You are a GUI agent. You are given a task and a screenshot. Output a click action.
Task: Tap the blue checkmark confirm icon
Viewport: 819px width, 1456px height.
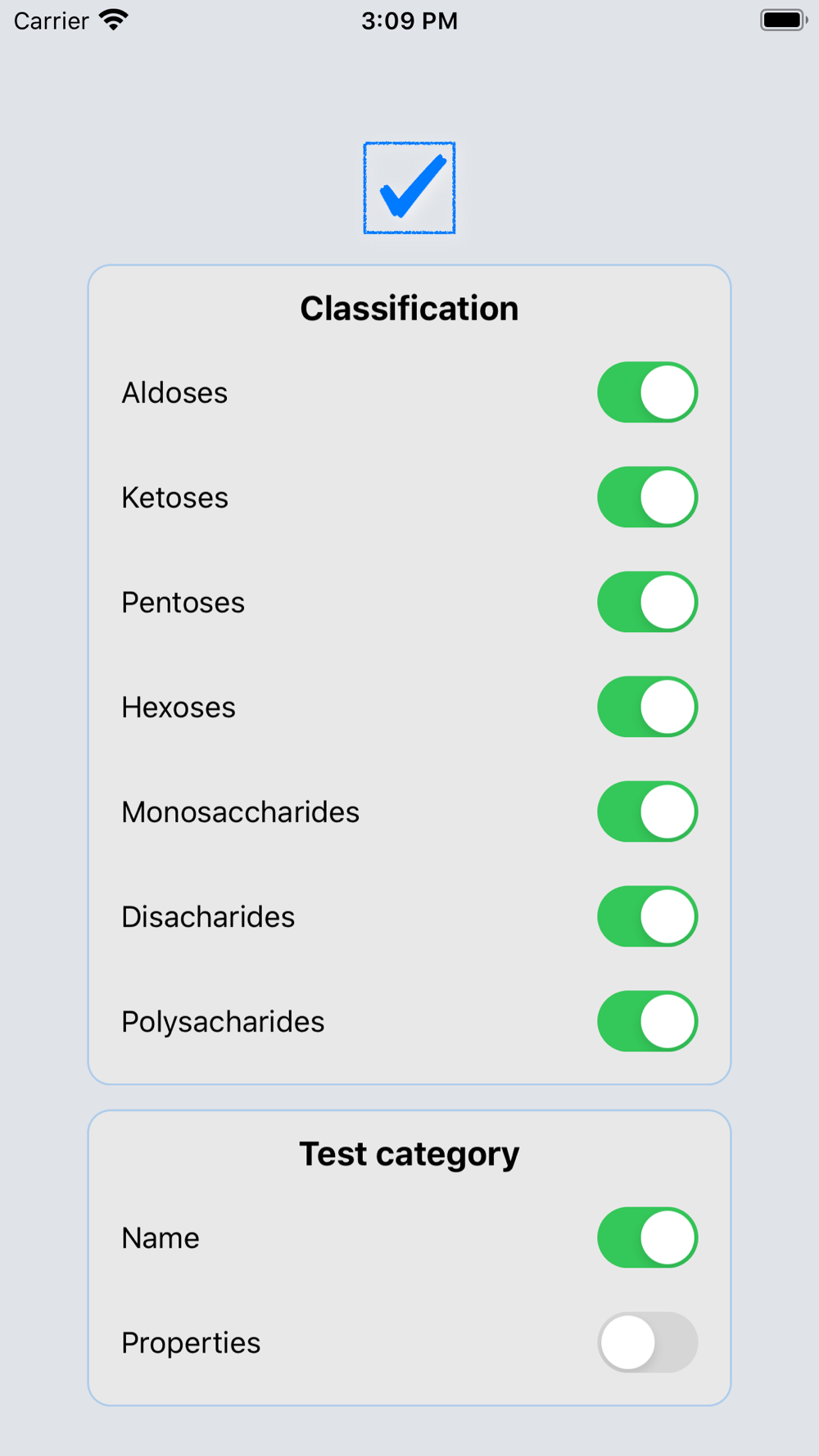(x=409, y=188)
